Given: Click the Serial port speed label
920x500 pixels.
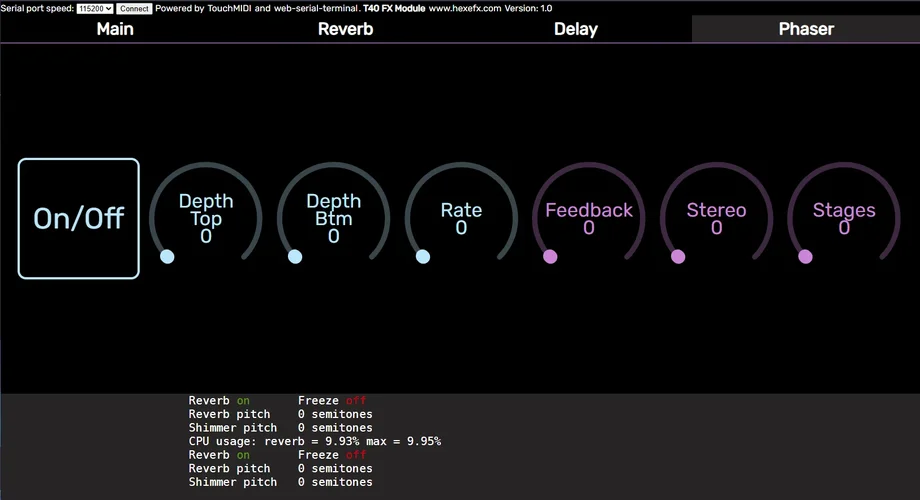Looking at the screenshot, I should tap(36, 8).
